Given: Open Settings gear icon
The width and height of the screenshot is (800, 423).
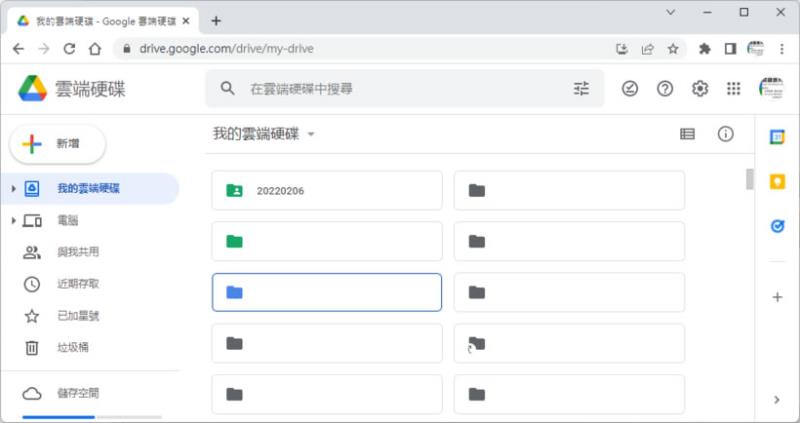Looking at the screenshot, I should click(x=700, y=89).
